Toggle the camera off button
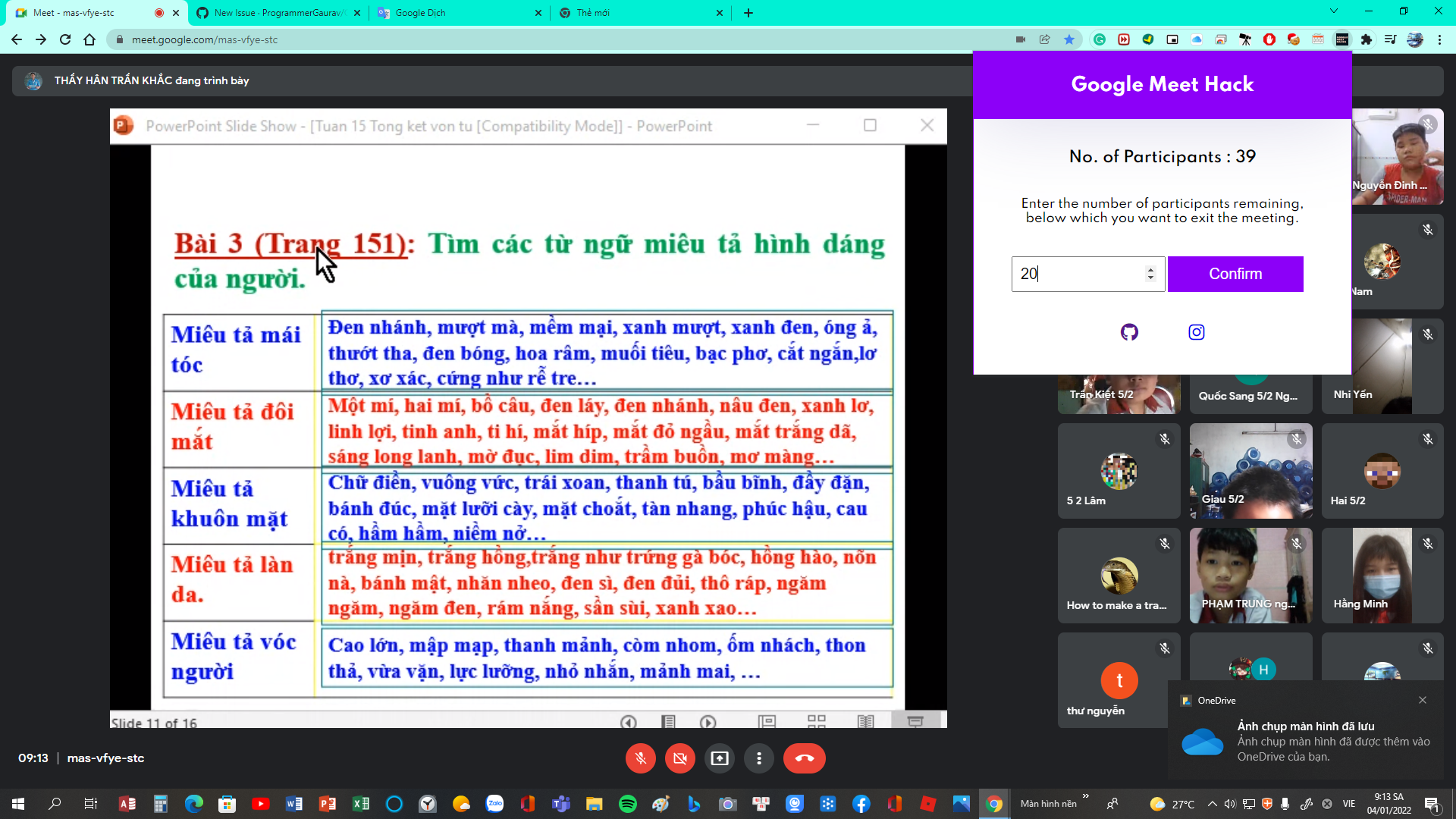 click(679, 758)
